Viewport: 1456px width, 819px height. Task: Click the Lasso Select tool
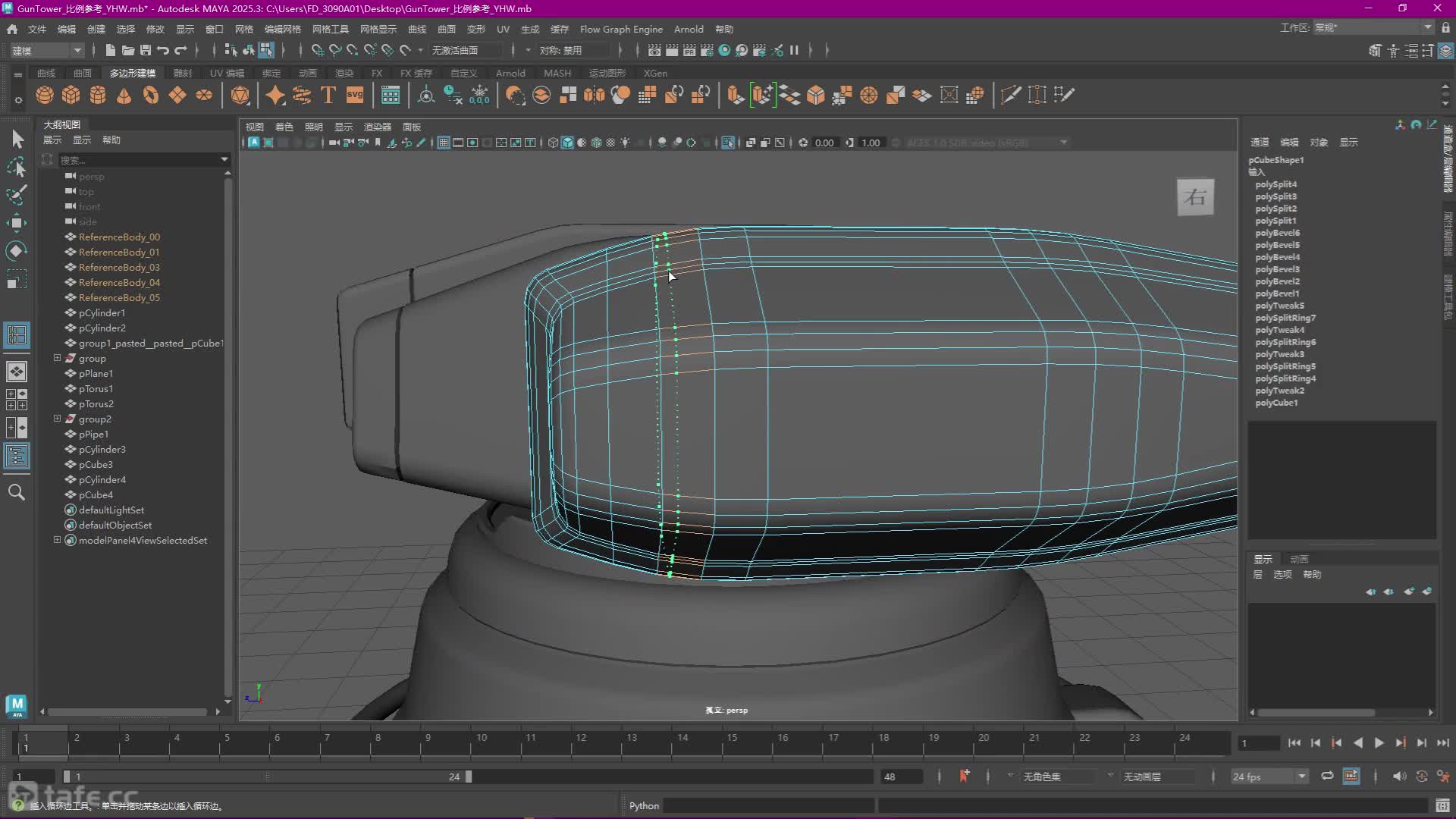tap(17, 167)
